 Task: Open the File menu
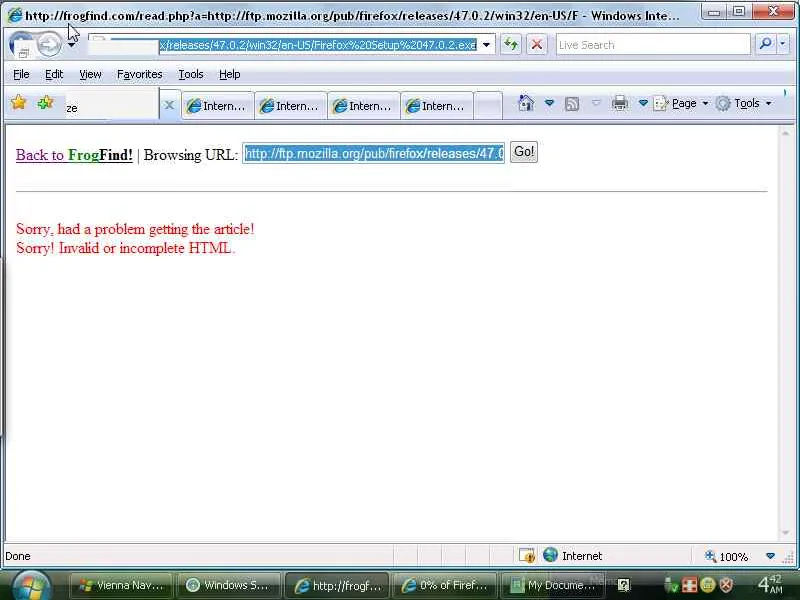(x=21, y=74)
